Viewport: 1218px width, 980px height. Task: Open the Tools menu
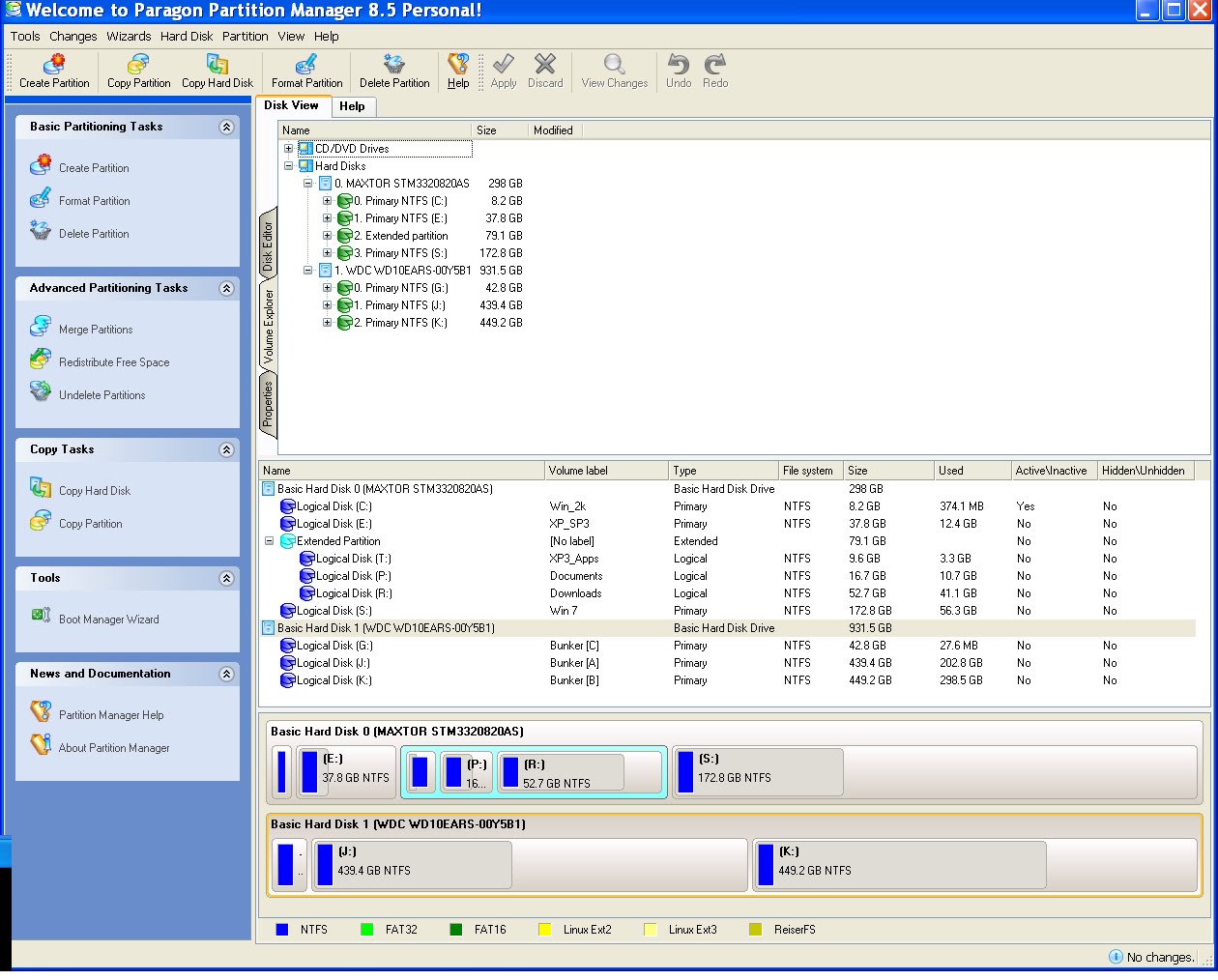coord(25,36)
